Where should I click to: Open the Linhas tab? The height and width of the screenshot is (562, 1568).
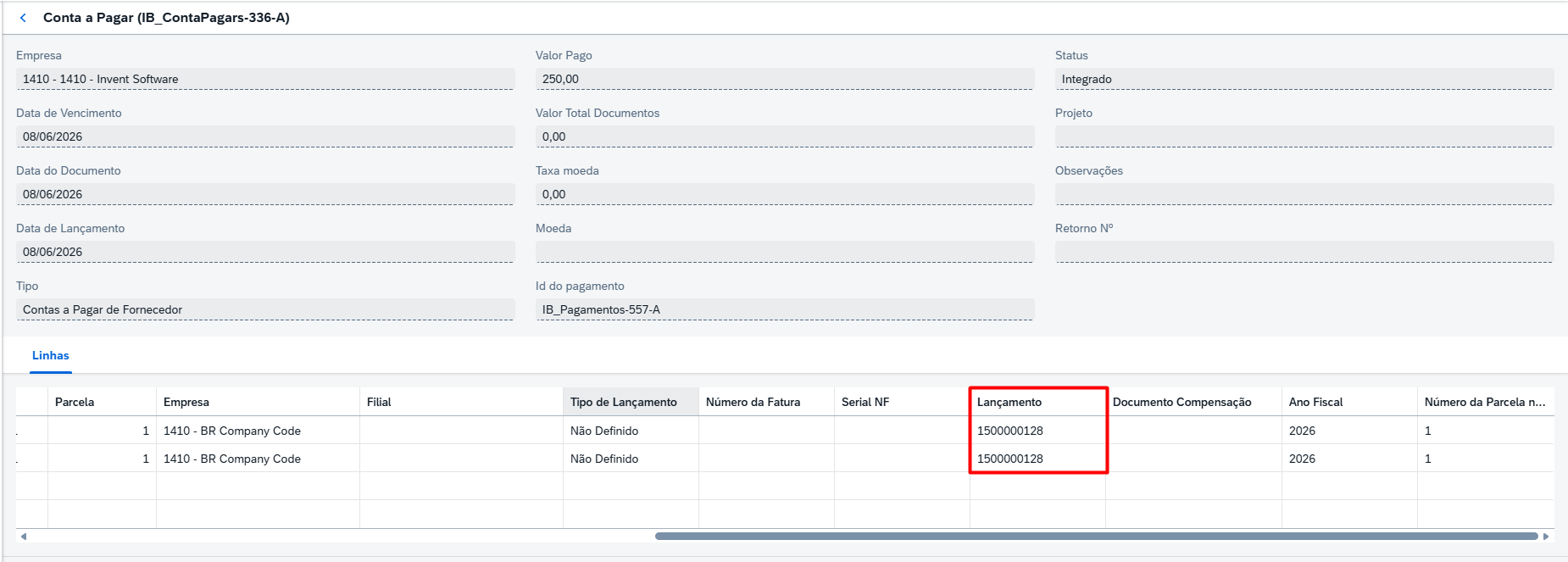pyautogui.click(x=51, y=356)
